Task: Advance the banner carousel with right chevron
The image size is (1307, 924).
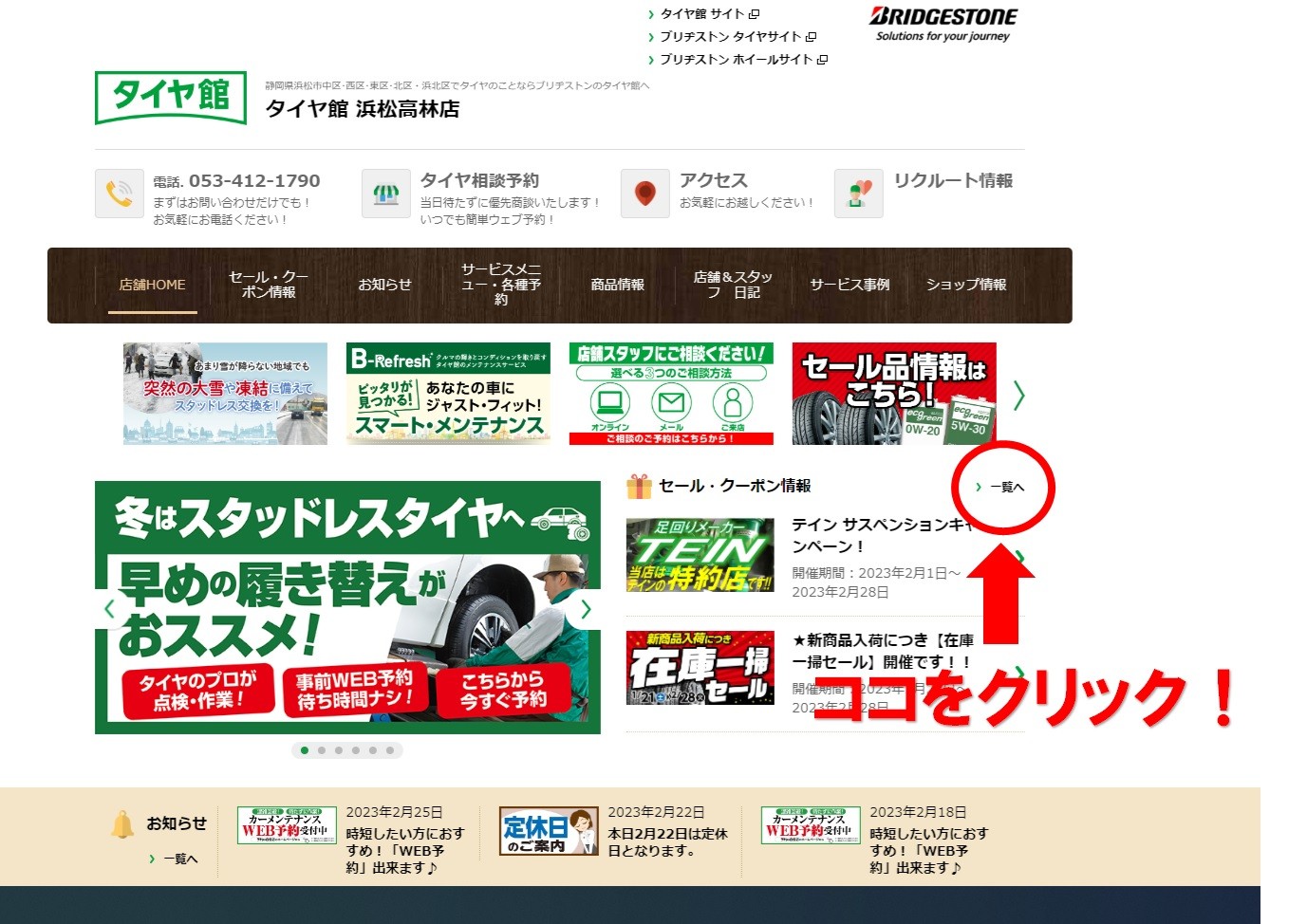Action: (1018, 395)
